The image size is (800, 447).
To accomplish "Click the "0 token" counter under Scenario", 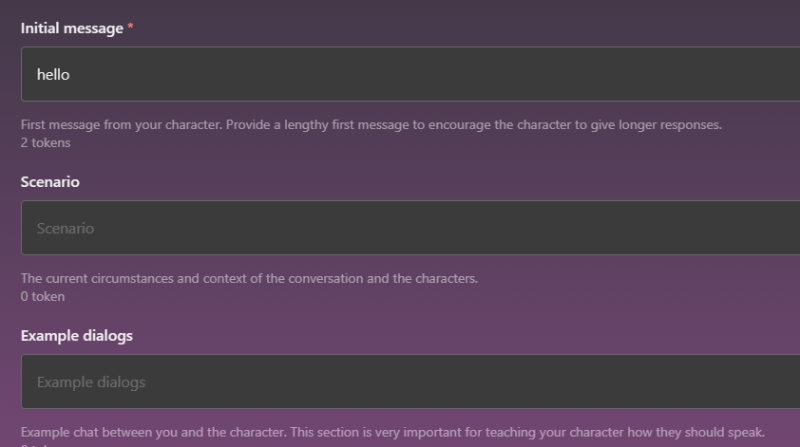I will [x=43, y=296].
